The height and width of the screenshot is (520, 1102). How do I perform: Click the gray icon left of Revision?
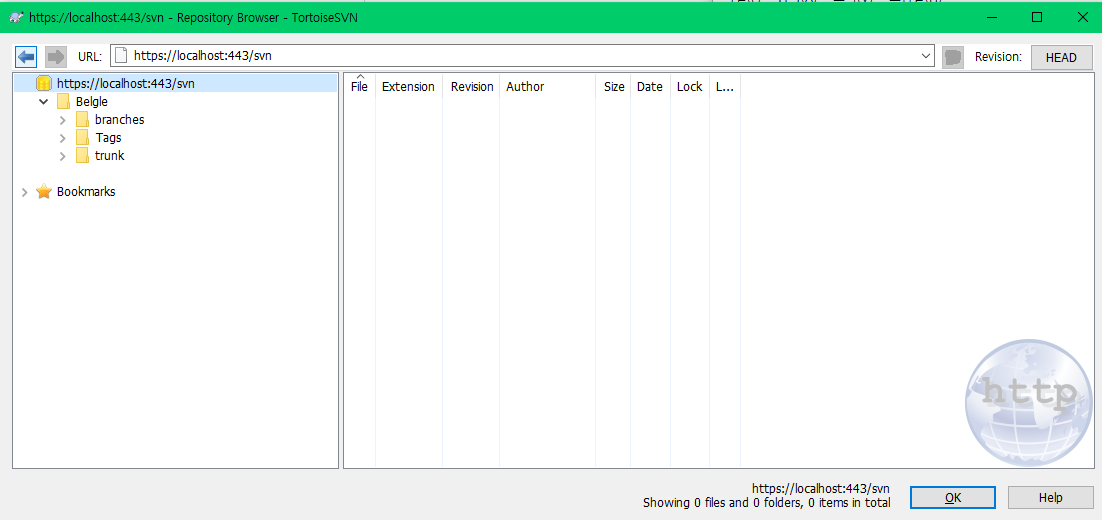pyautogui.click(x=952, y=57)
